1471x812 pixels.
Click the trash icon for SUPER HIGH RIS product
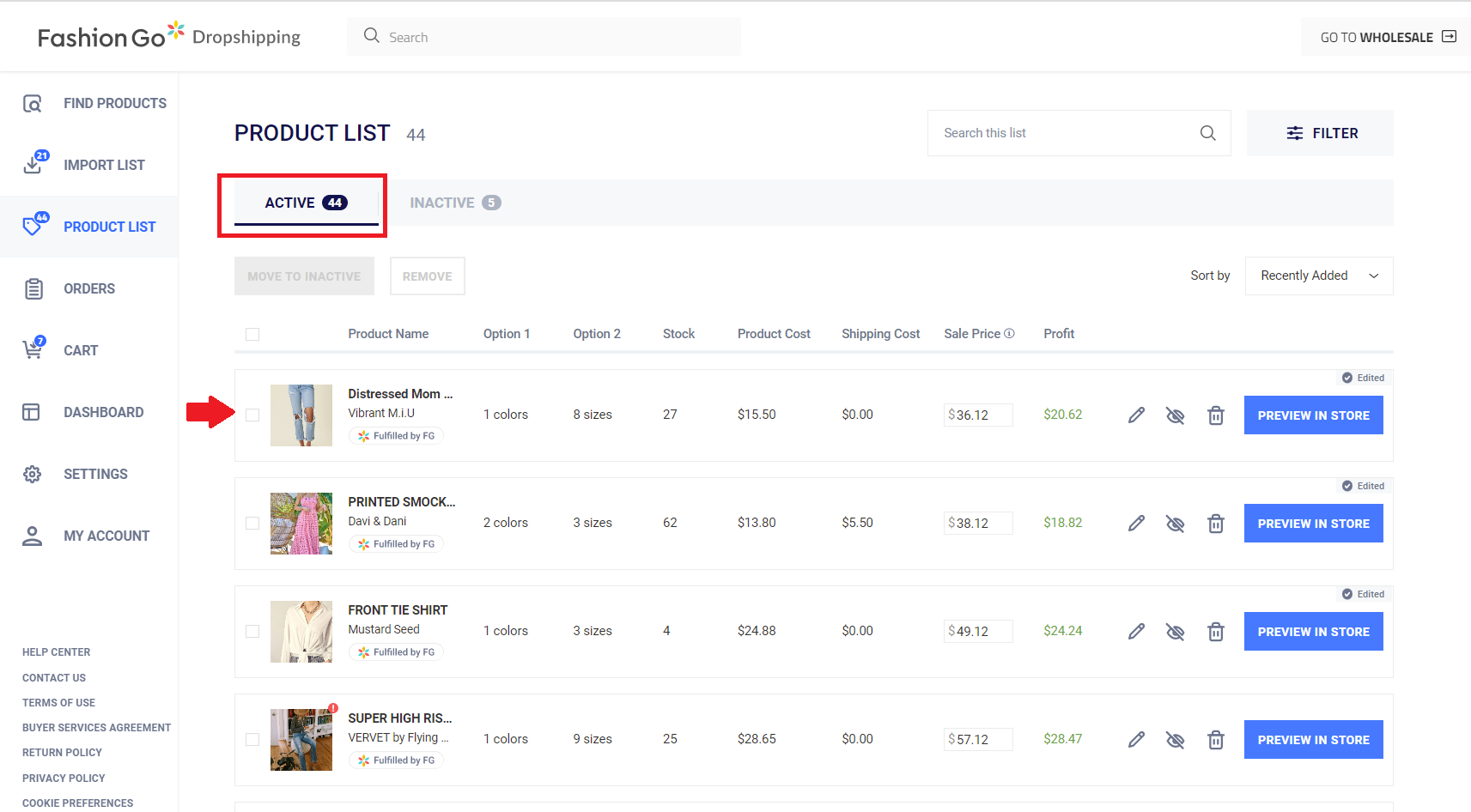point(1215,740)
